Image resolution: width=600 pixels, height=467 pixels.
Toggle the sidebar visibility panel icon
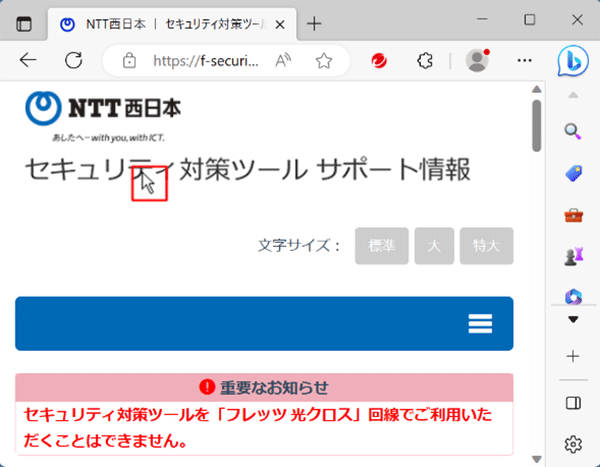(x=573, y=403)
